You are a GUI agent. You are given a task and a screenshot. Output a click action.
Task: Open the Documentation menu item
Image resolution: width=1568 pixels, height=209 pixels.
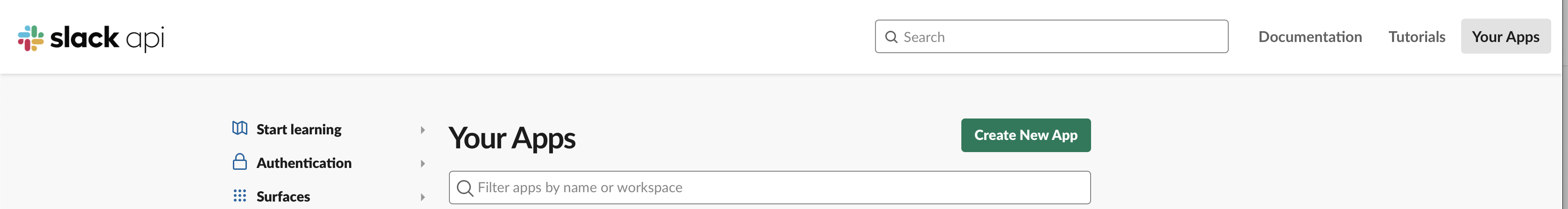tap(1310, 36)
